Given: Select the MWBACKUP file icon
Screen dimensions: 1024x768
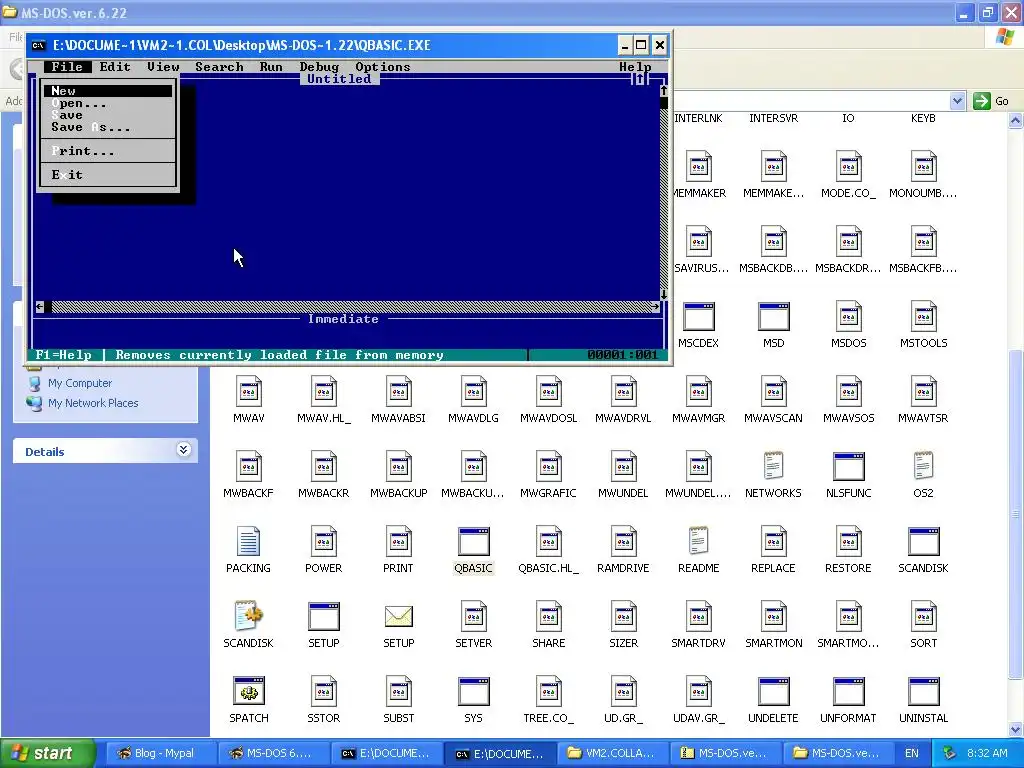Looking at the screenshot, I should [398, 466].
